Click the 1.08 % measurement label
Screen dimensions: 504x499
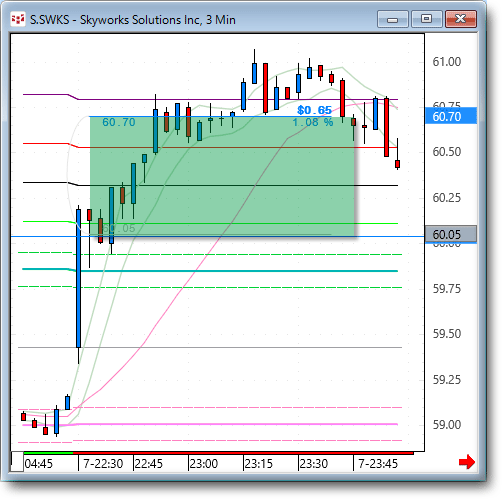coord(313,122)
